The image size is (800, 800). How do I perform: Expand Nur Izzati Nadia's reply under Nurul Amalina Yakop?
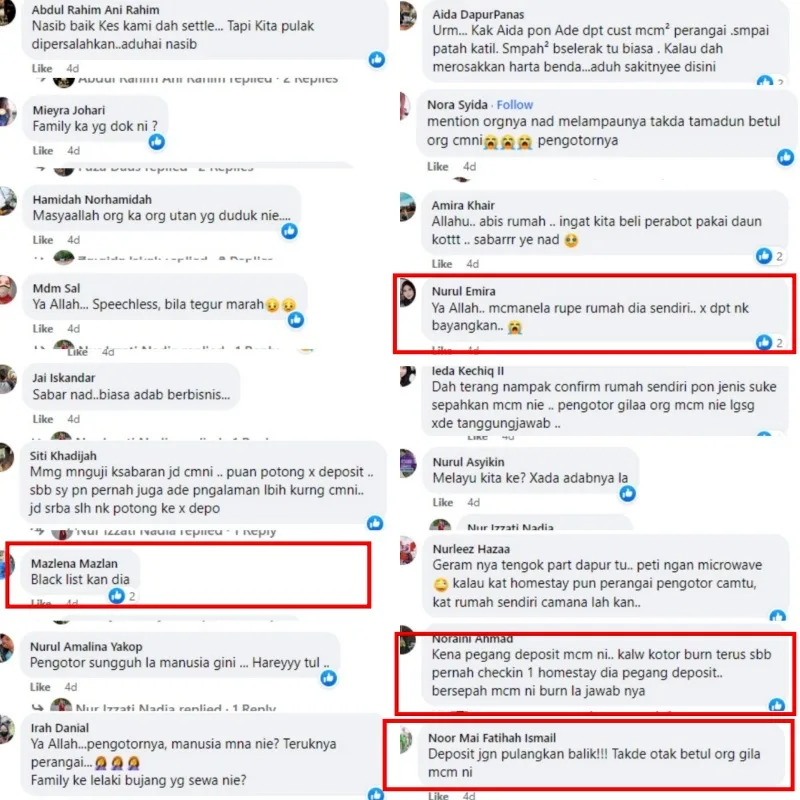[163, 708]
